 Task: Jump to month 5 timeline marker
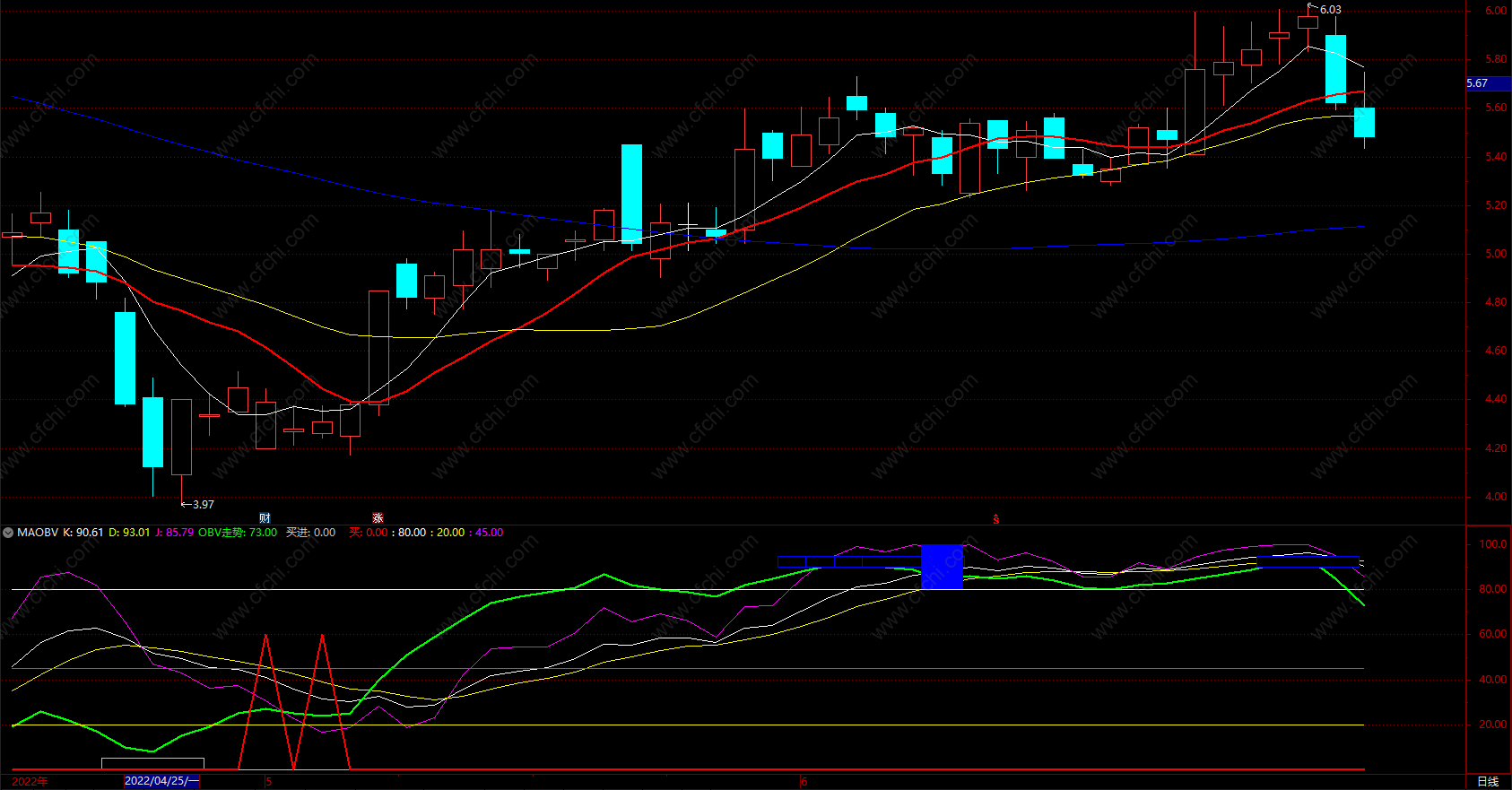coord(269,782)
